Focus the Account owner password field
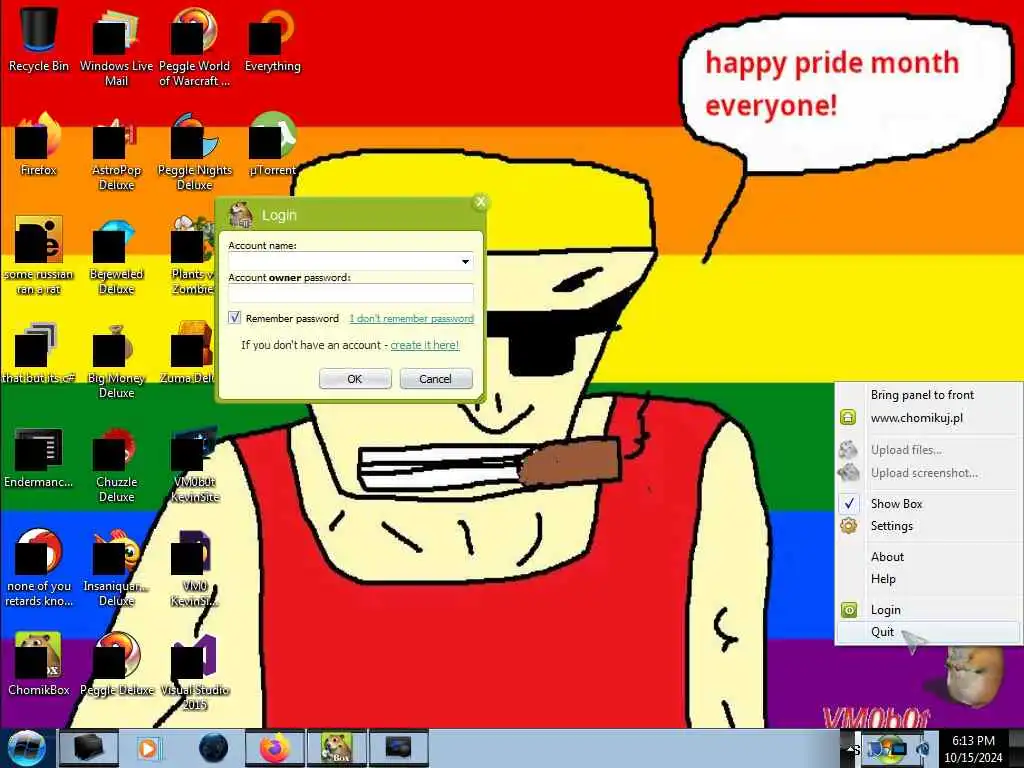The height and width of the screenshot is (768, 1024). [350, 293]
